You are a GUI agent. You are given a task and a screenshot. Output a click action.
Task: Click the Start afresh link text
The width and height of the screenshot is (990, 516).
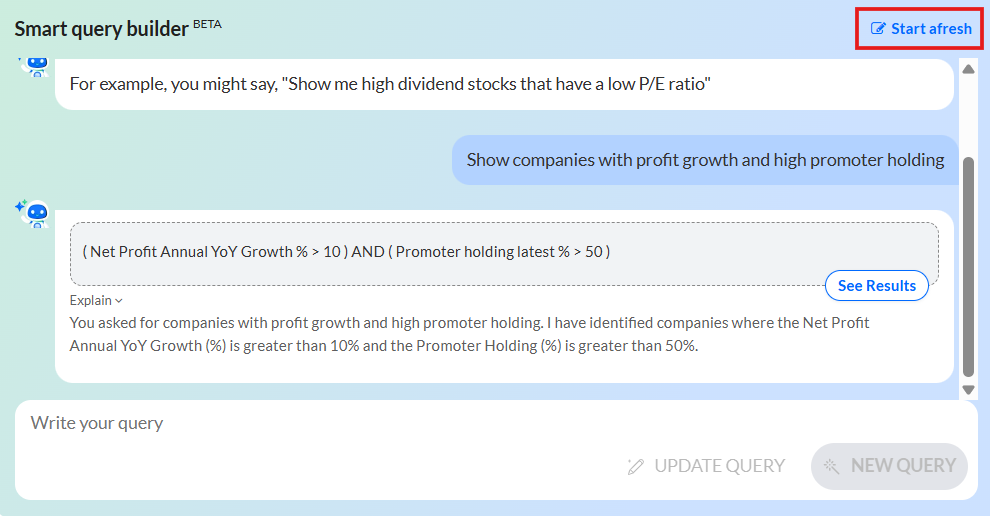click(x=931, y=28)
